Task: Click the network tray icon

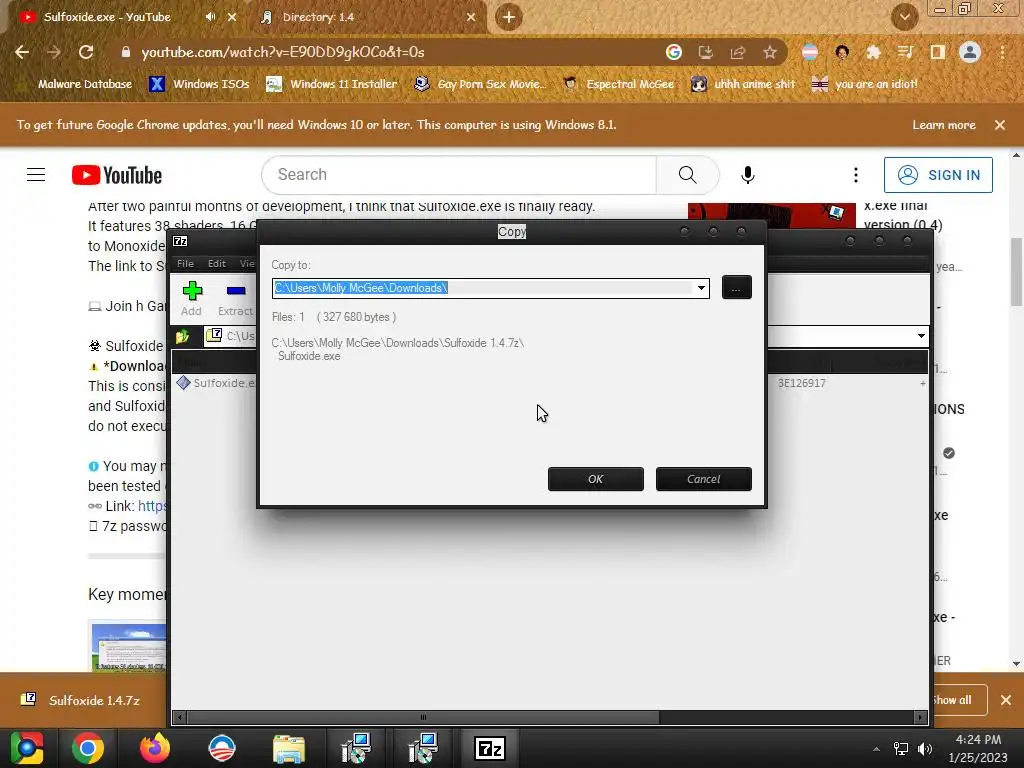Action: tap(901, 749)
